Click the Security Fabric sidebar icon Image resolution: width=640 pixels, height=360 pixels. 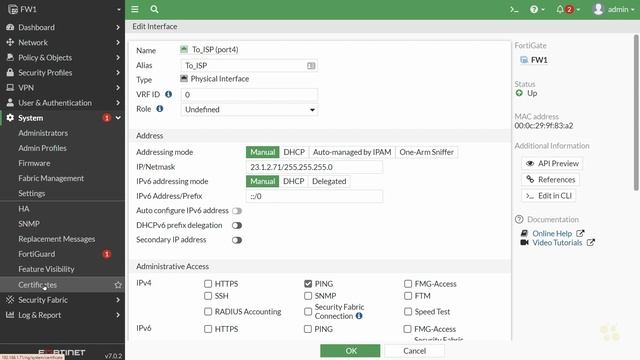[10, 300]
